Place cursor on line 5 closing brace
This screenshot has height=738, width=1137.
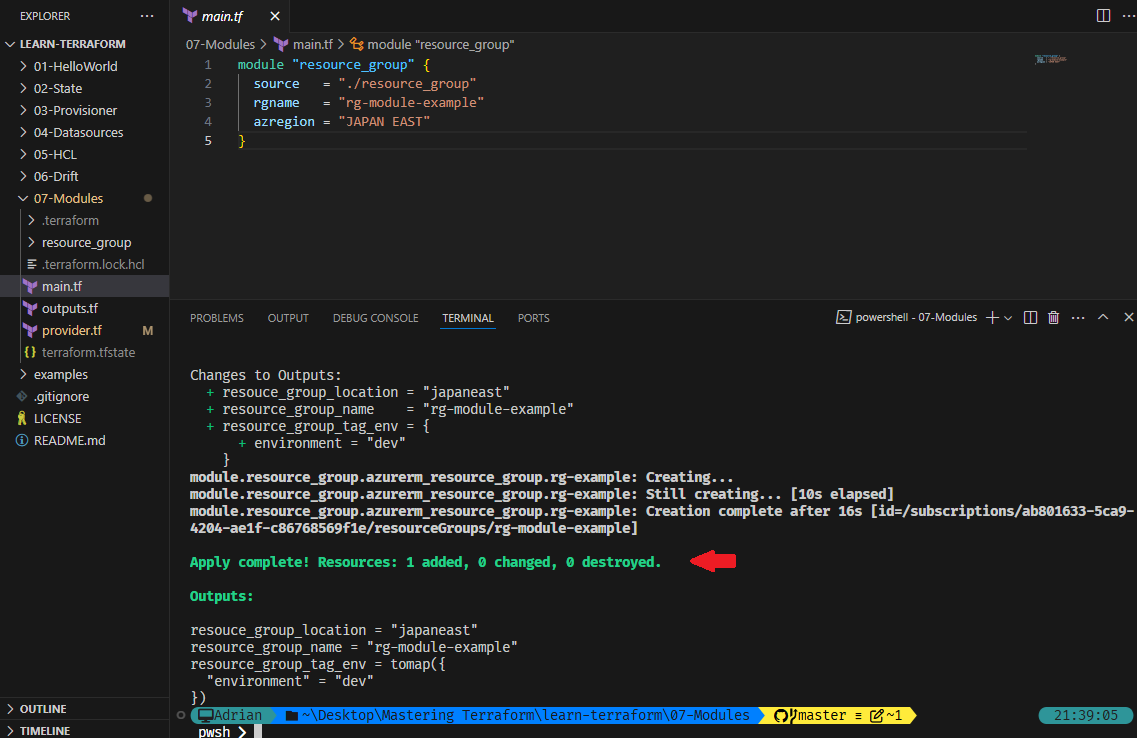coord(242,141)
